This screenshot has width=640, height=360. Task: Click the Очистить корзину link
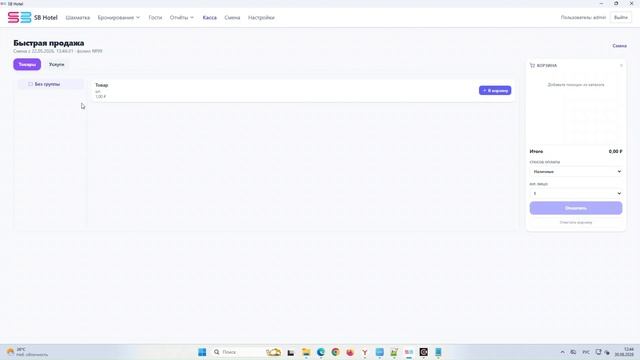click(576, 222)
